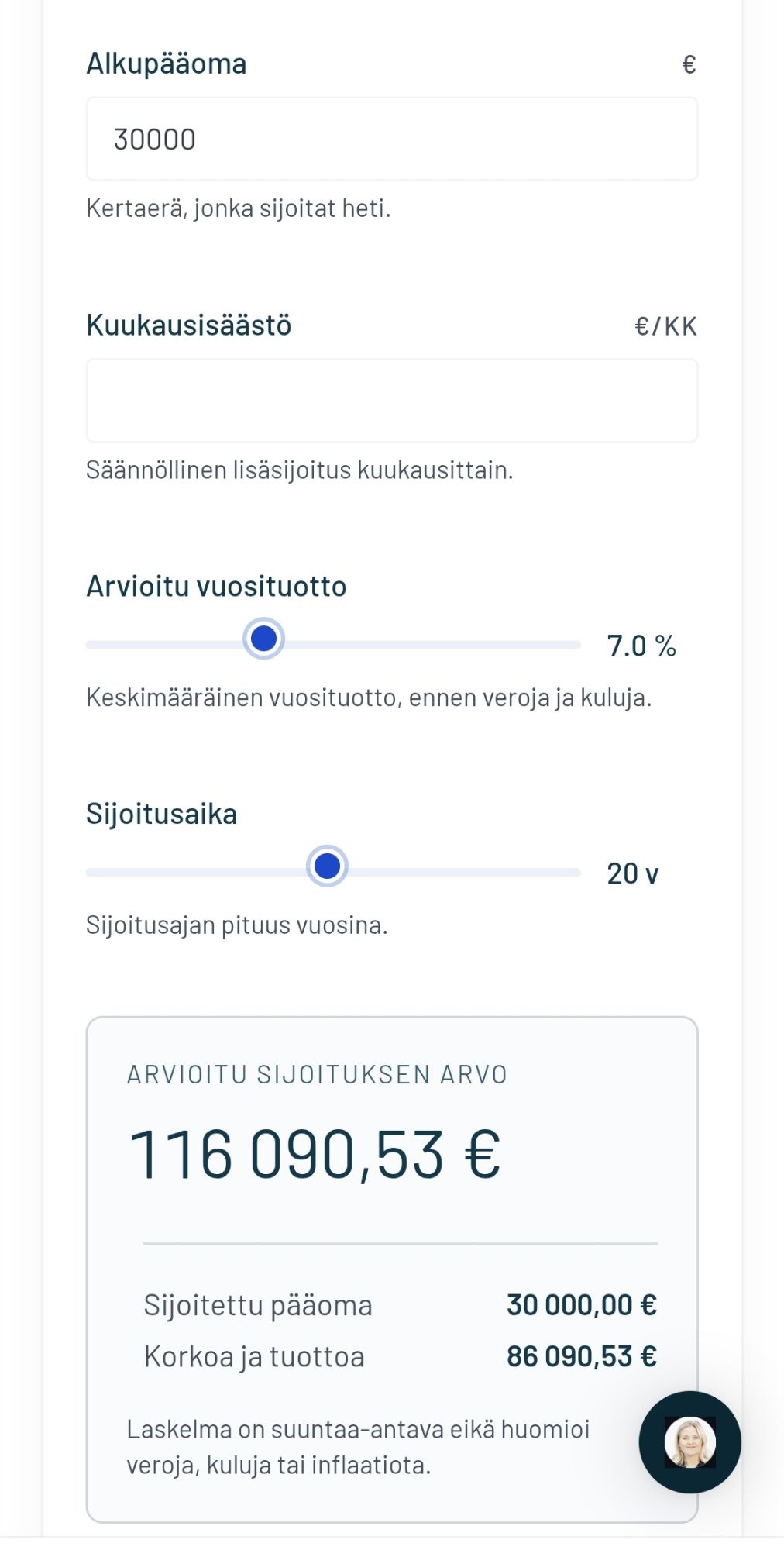Click the € unit symbol beside Alkupääoma
The width and height of the screenshot is (784, 1550).
(x=689, y=64)
